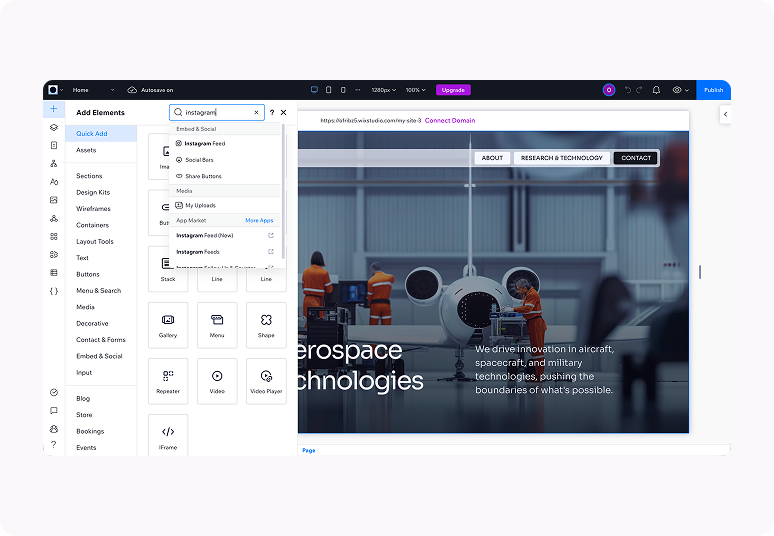Click CONTACT nav button on canvas
Screen dimensions: 774x536
pyautogui.click(x=636, y=158)
